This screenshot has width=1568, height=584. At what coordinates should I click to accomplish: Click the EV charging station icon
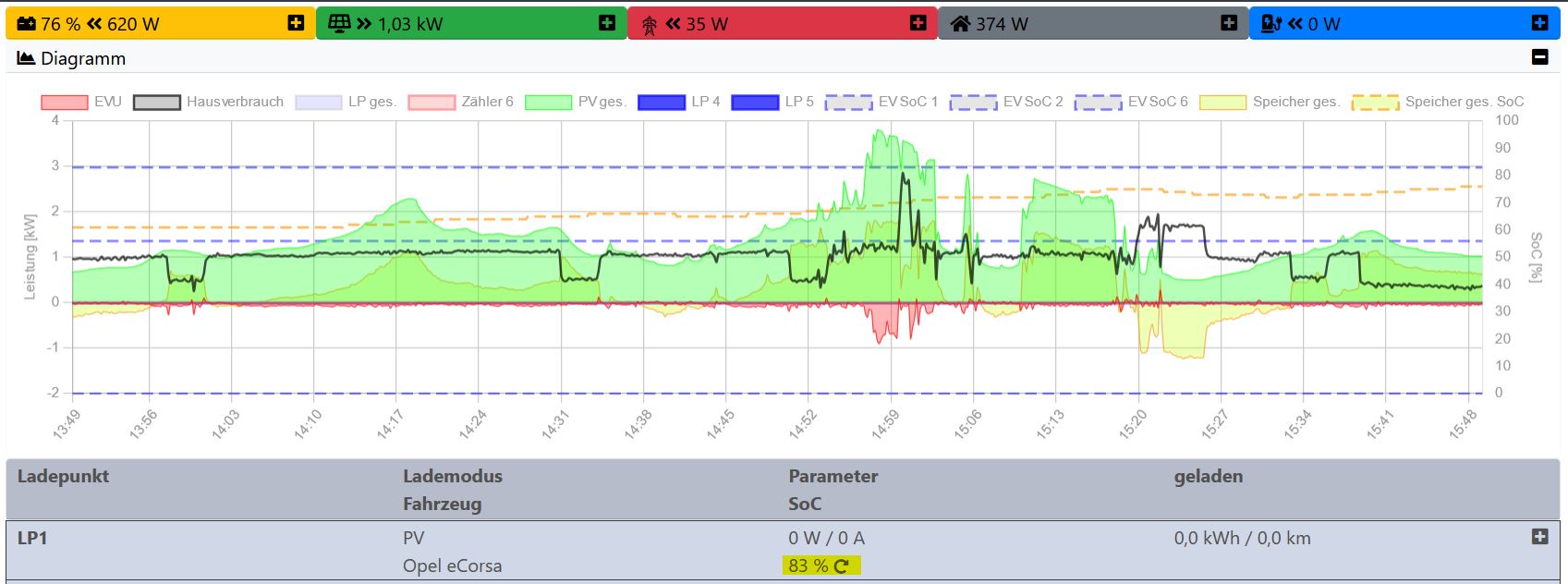(1271, 24)
